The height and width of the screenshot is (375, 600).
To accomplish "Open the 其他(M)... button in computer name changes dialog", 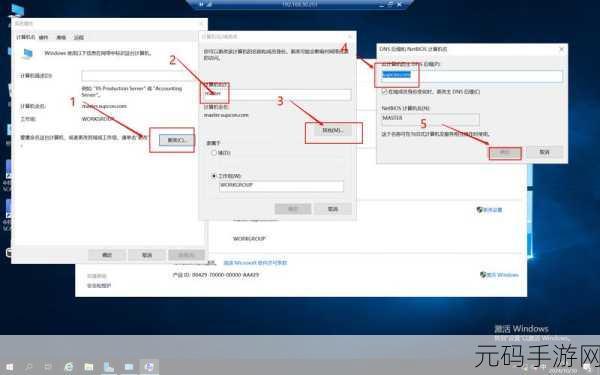I will click(x=332, y=130).
